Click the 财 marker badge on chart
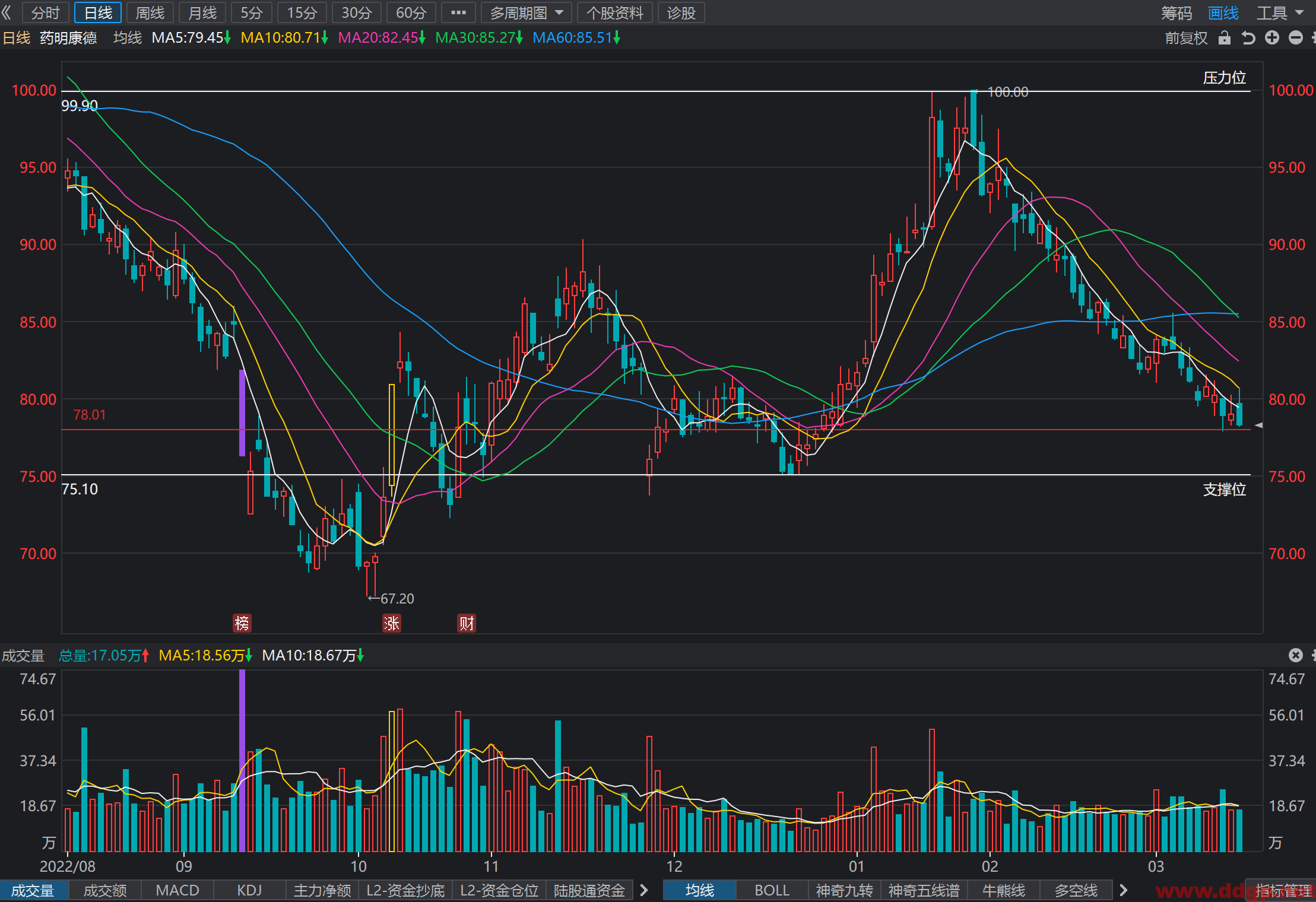Image resolution: width=1316 pixels, height=902 pixels. coord(467,623)
